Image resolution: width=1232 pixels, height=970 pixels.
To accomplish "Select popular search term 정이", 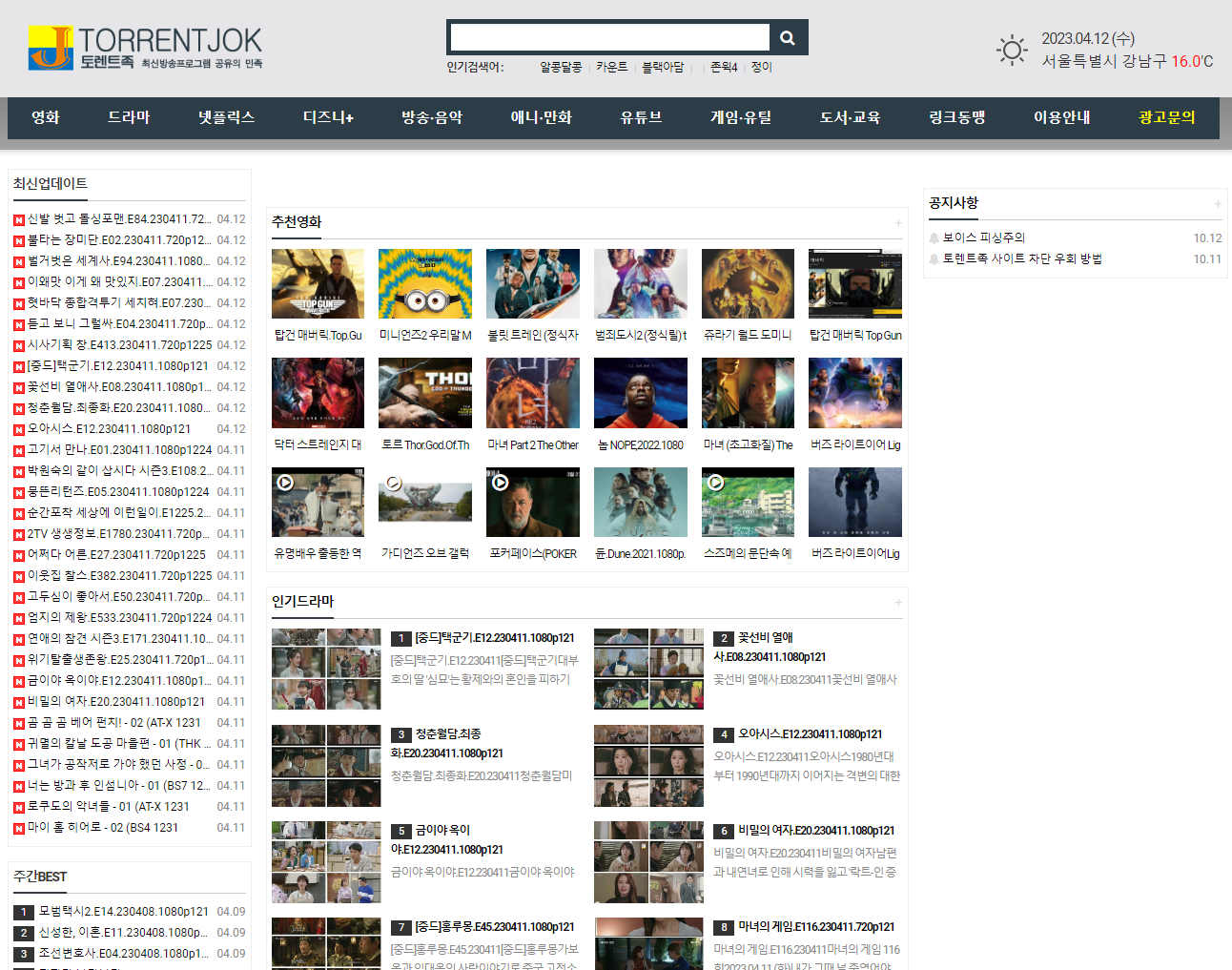I will click(x=762, y=68).
